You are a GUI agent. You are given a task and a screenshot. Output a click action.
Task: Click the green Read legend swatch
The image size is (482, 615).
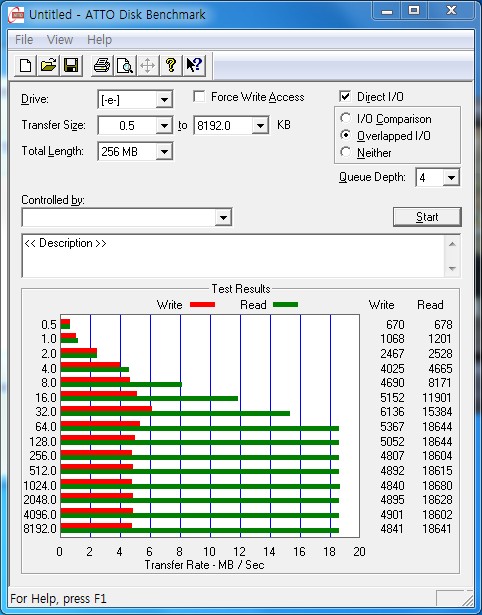pos(285,305)
